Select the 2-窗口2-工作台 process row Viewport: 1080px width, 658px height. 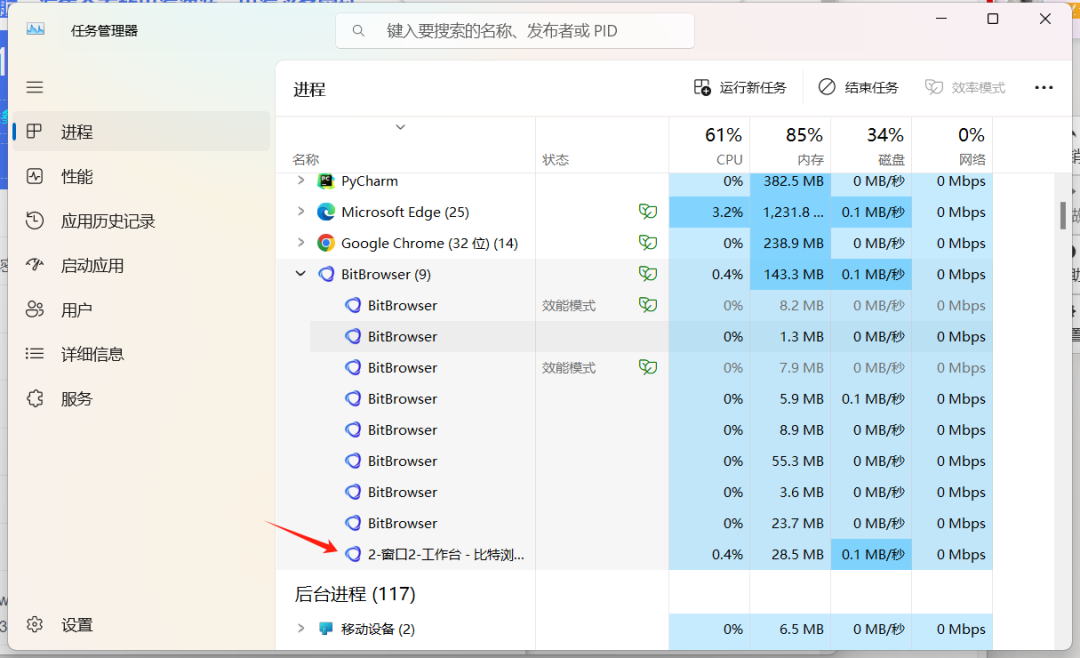click(x=651, y=554)
